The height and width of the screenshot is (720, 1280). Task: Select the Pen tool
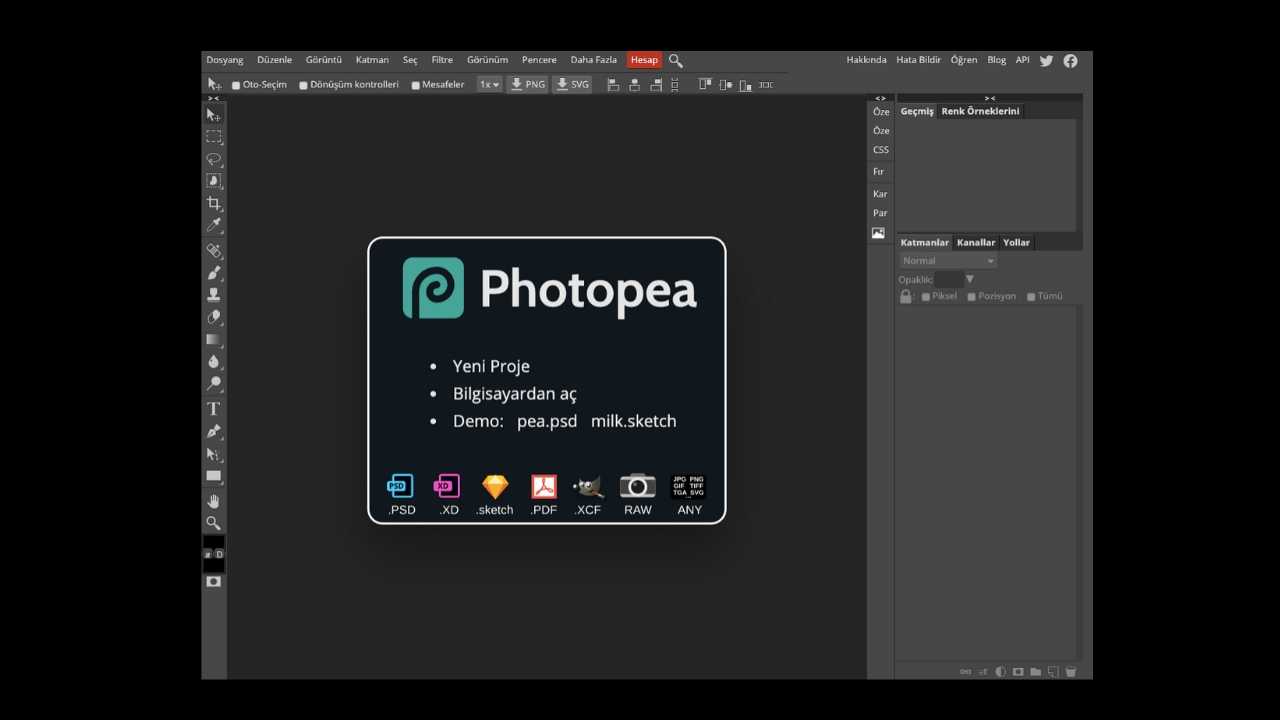[213, 431]
